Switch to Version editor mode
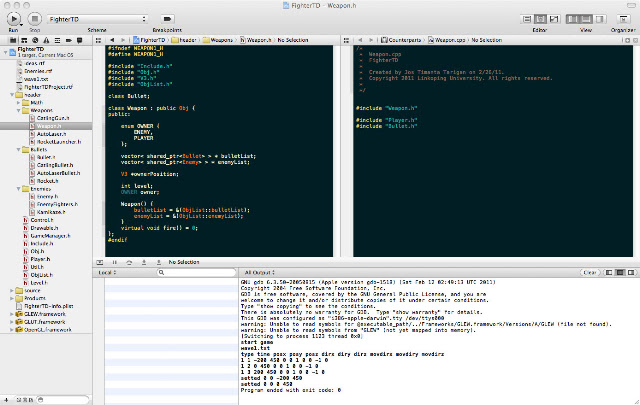This screenshot has width=640, height=405. point(554,19)
